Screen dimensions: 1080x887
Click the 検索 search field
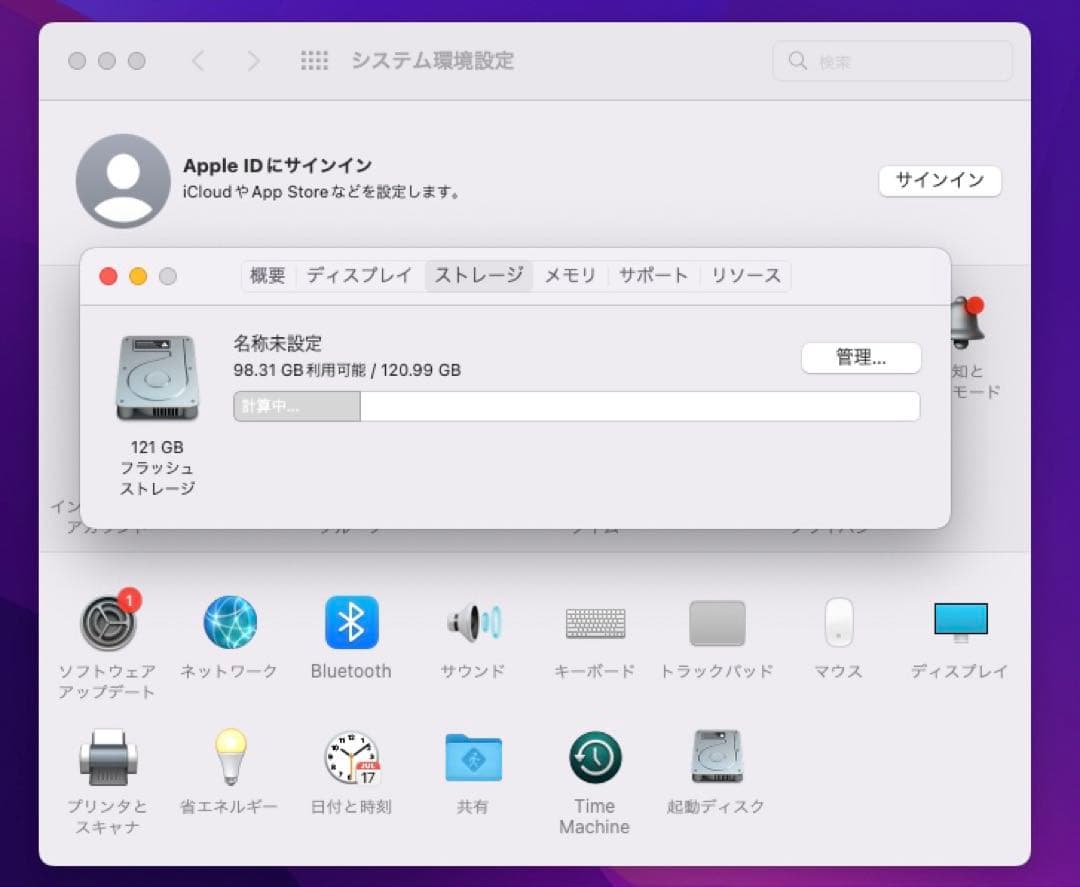coord(891,61)
